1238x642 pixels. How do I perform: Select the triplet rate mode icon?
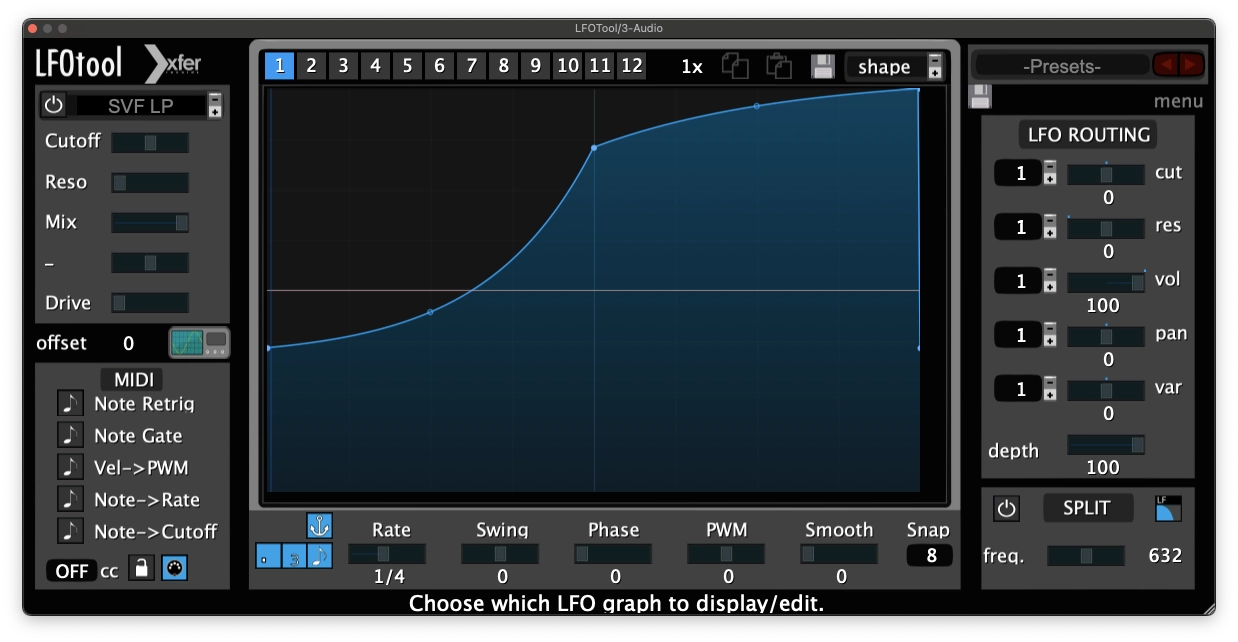293,556
